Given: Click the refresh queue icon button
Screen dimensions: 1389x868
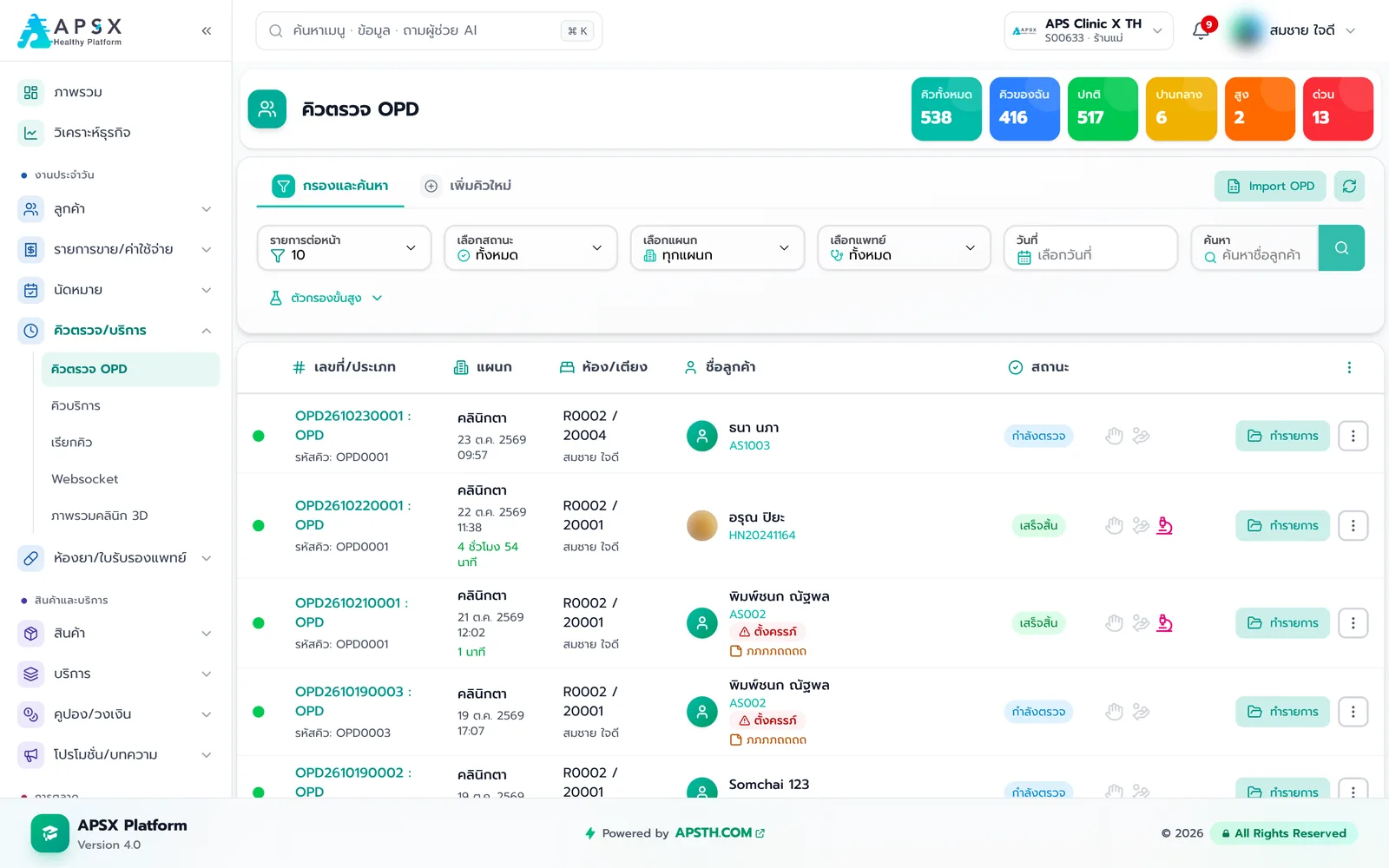Looking at the screenshot, I should tap(1349, 186).
